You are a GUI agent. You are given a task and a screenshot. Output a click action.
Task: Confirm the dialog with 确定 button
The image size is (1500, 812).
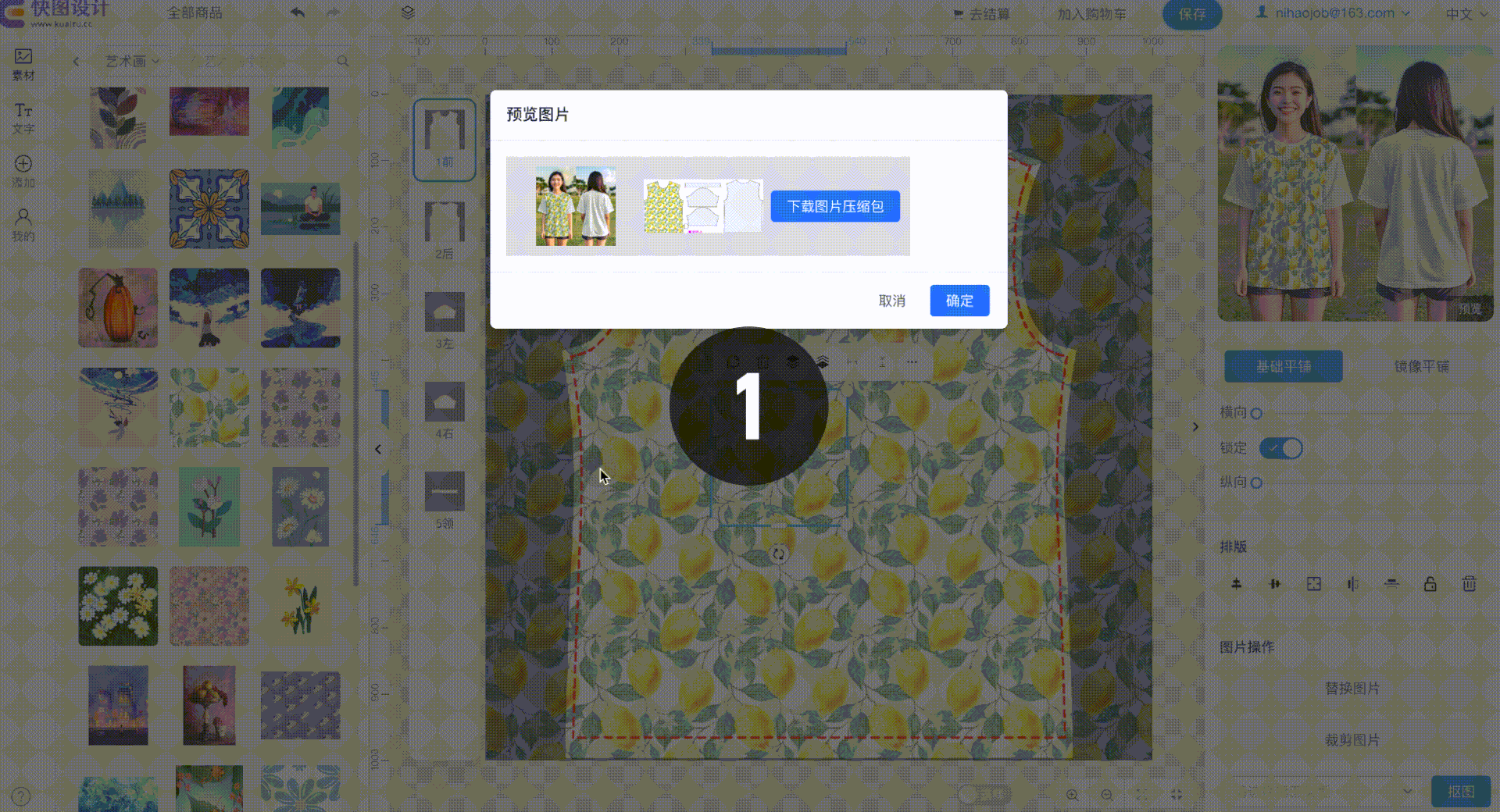[x=959, y=301]
